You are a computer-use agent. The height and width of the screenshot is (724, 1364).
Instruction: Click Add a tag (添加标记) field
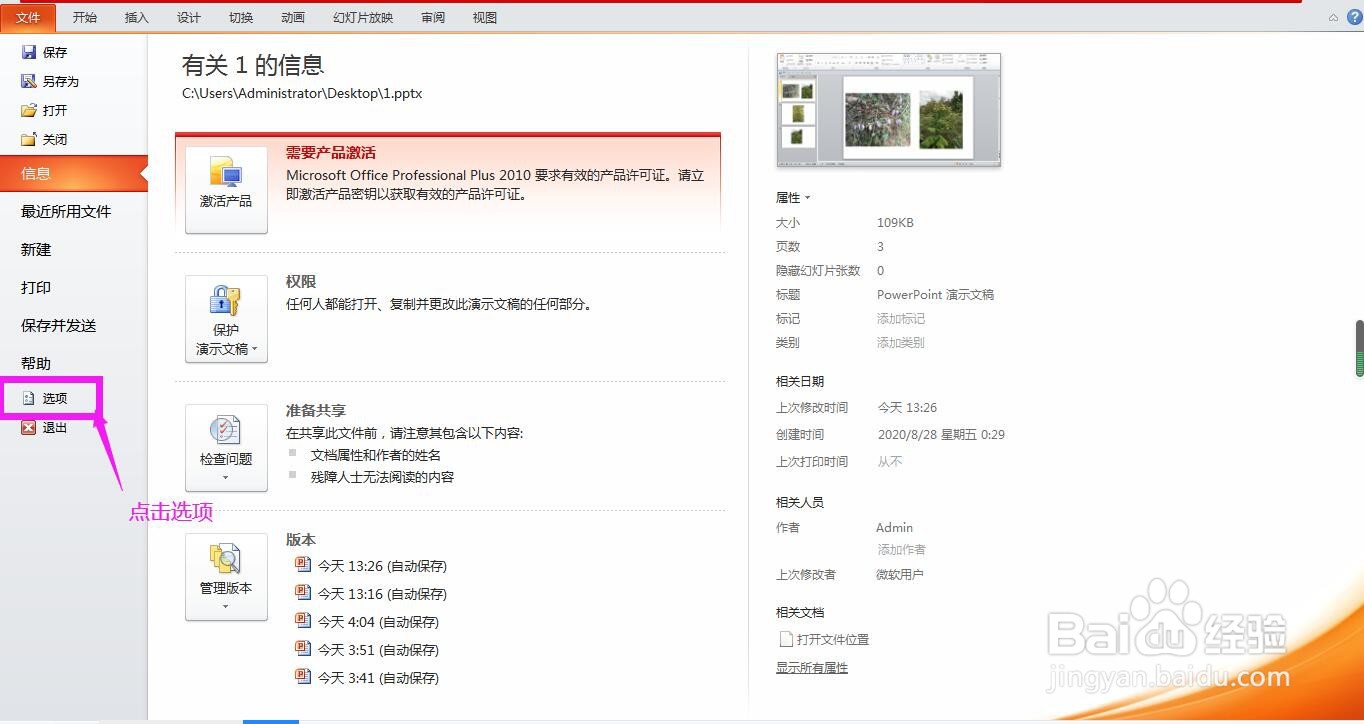tap(901, 319)
